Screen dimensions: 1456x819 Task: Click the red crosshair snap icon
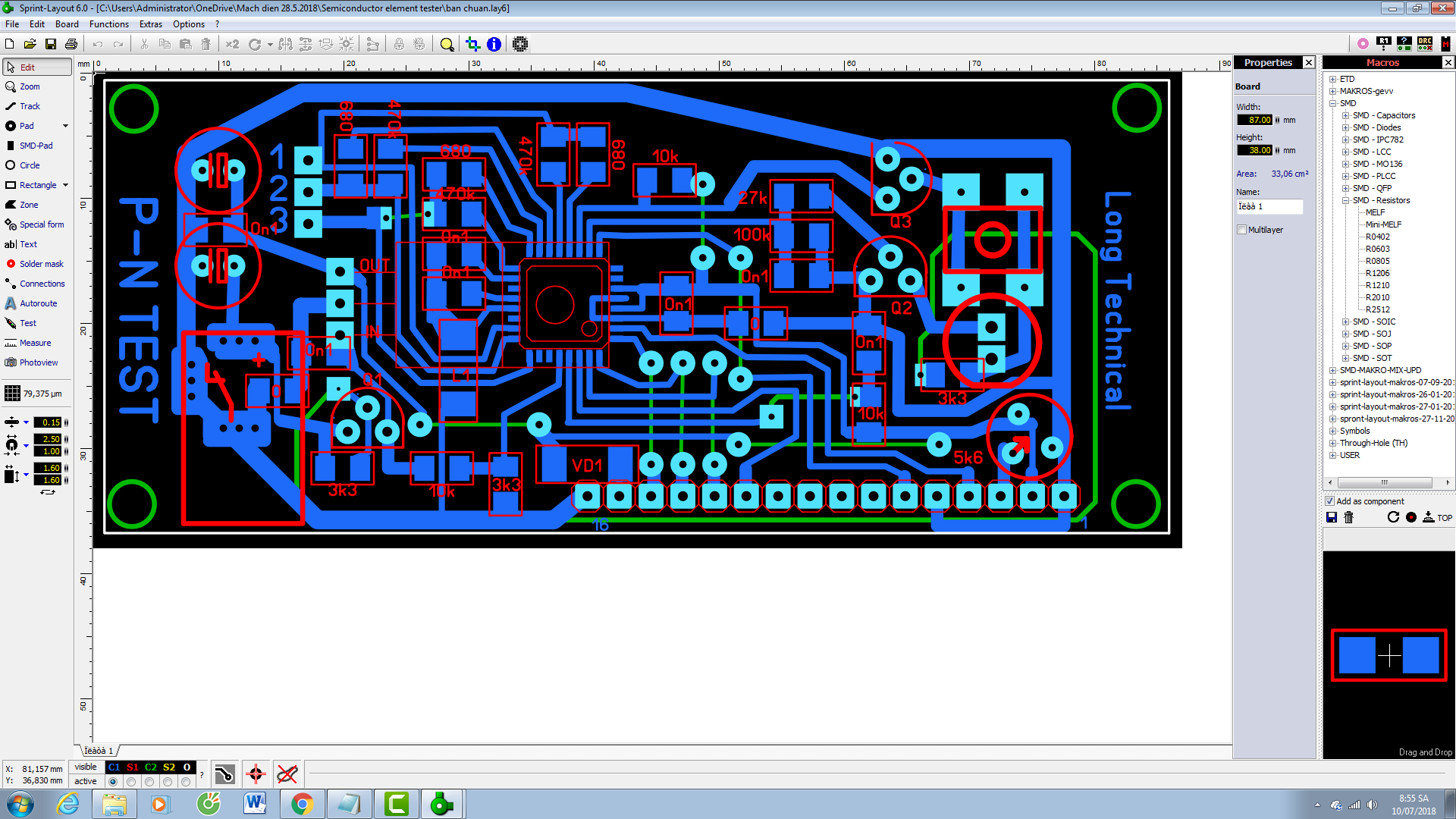256,774
